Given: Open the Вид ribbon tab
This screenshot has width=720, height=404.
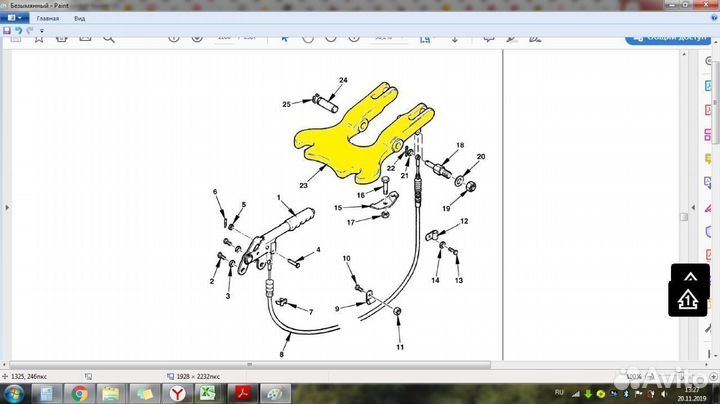Looking at the screenshot, I should 77,18.
